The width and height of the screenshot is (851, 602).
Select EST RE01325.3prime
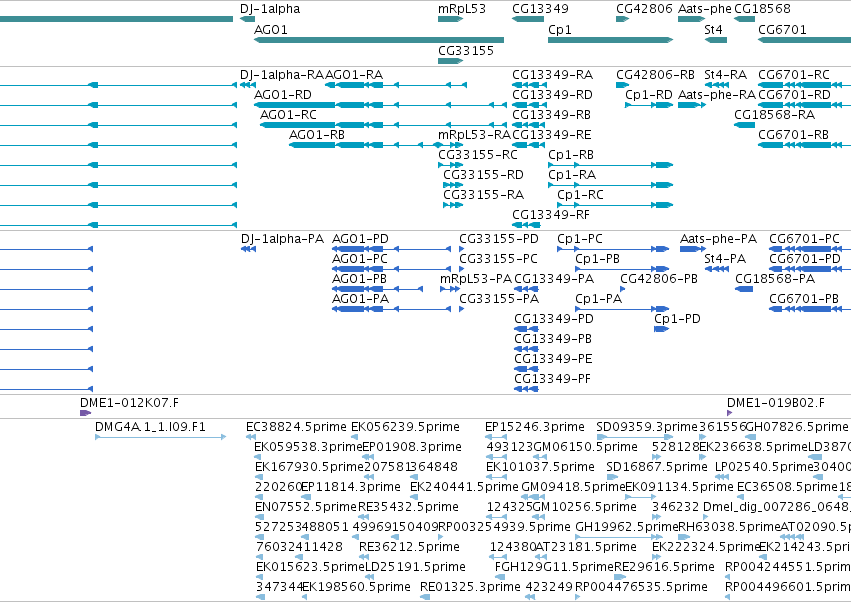click(x=470, y=587)
